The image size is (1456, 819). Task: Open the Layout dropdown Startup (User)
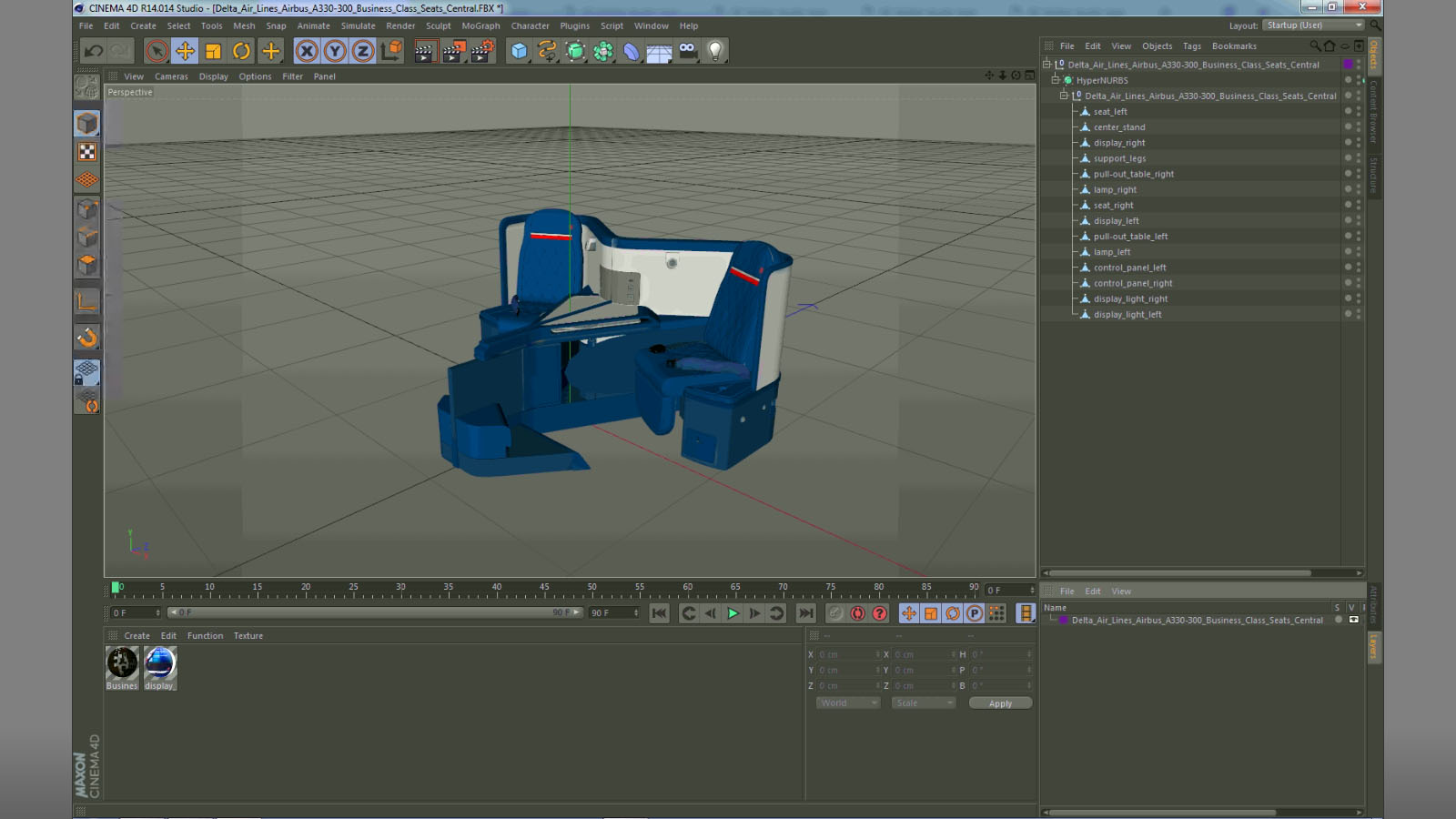pyautogui.click(x=1314, y=25)
